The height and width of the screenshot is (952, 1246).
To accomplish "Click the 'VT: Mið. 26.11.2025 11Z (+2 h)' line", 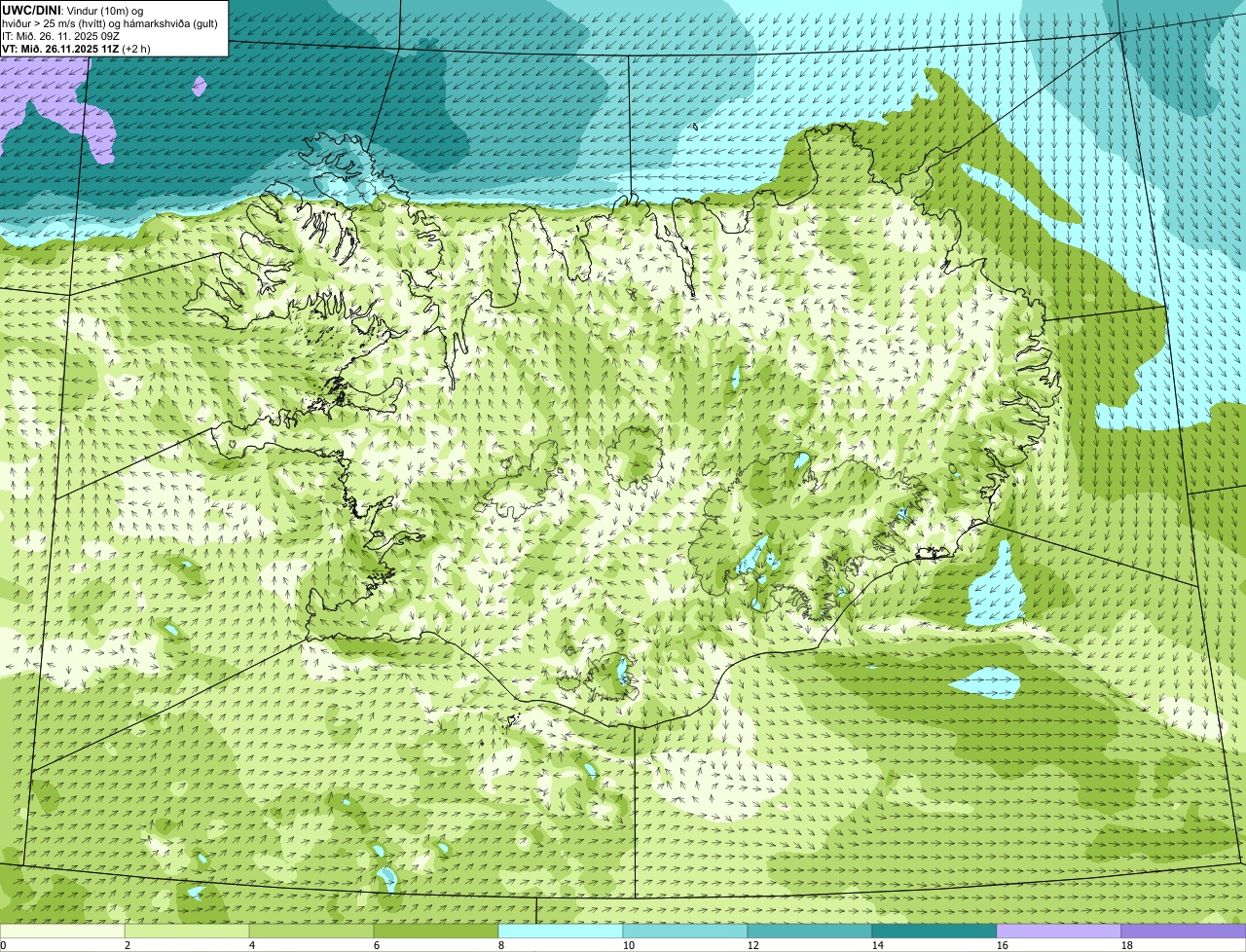I will (x=76, y=49).
